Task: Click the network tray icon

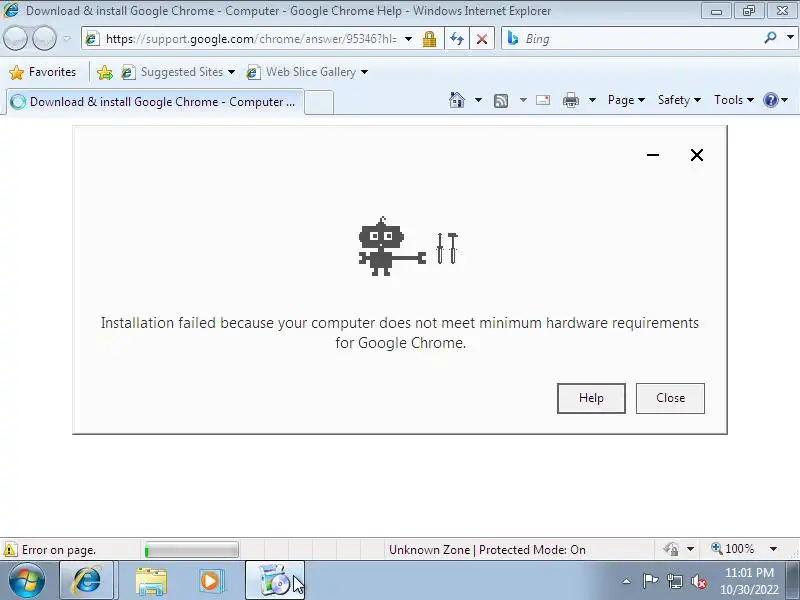Action: [674, 581]
